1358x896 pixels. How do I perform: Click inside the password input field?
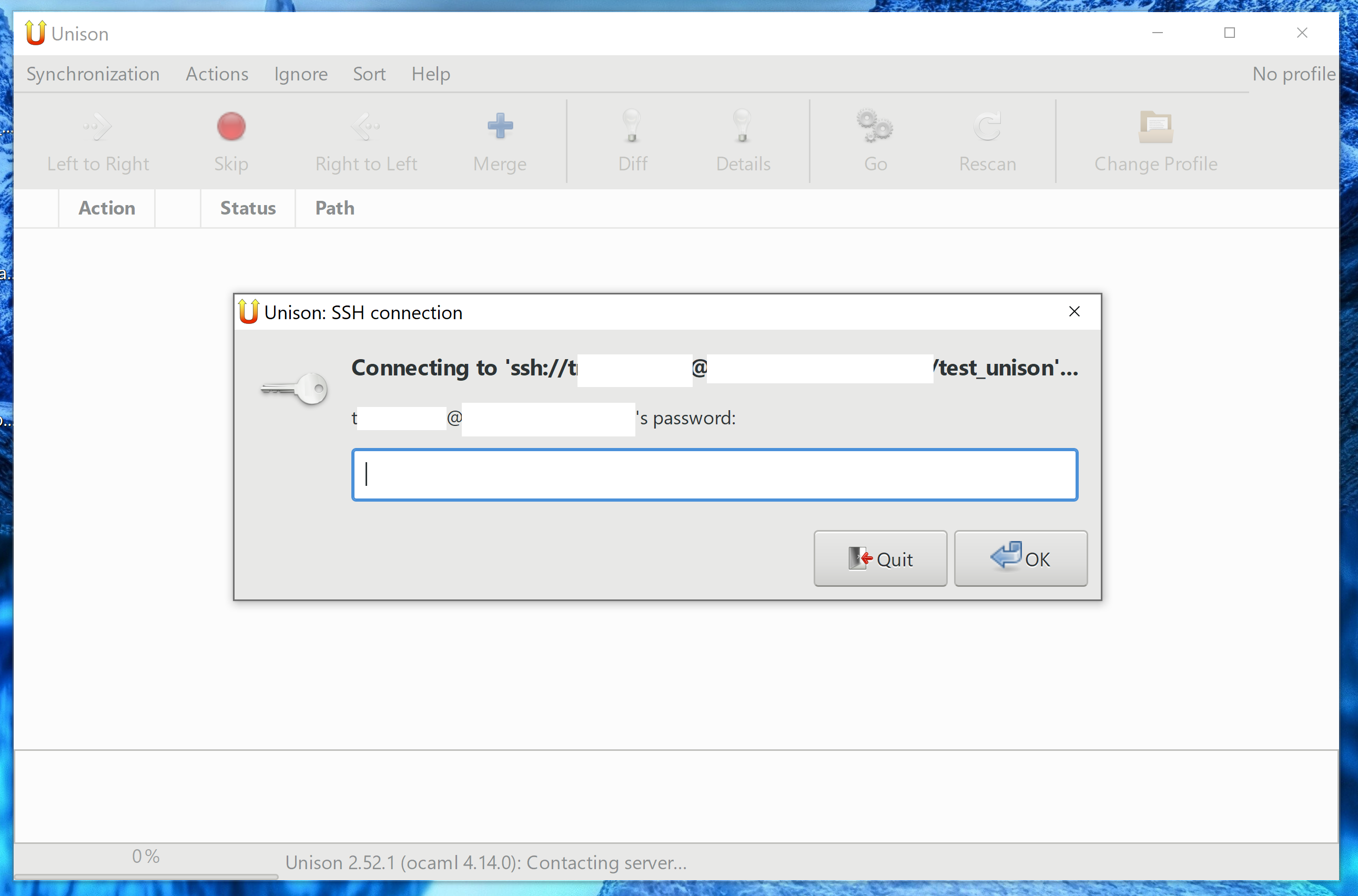click(713, 474)
